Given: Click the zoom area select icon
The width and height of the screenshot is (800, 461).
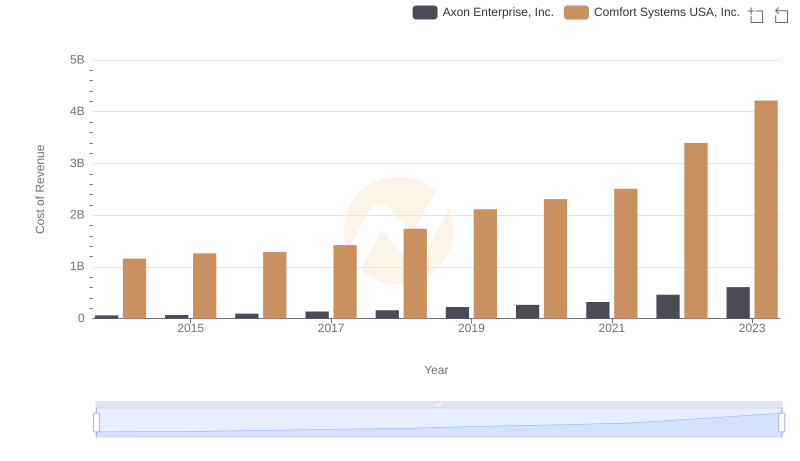Looking at the screenshot, I should [x=756, y=15].
